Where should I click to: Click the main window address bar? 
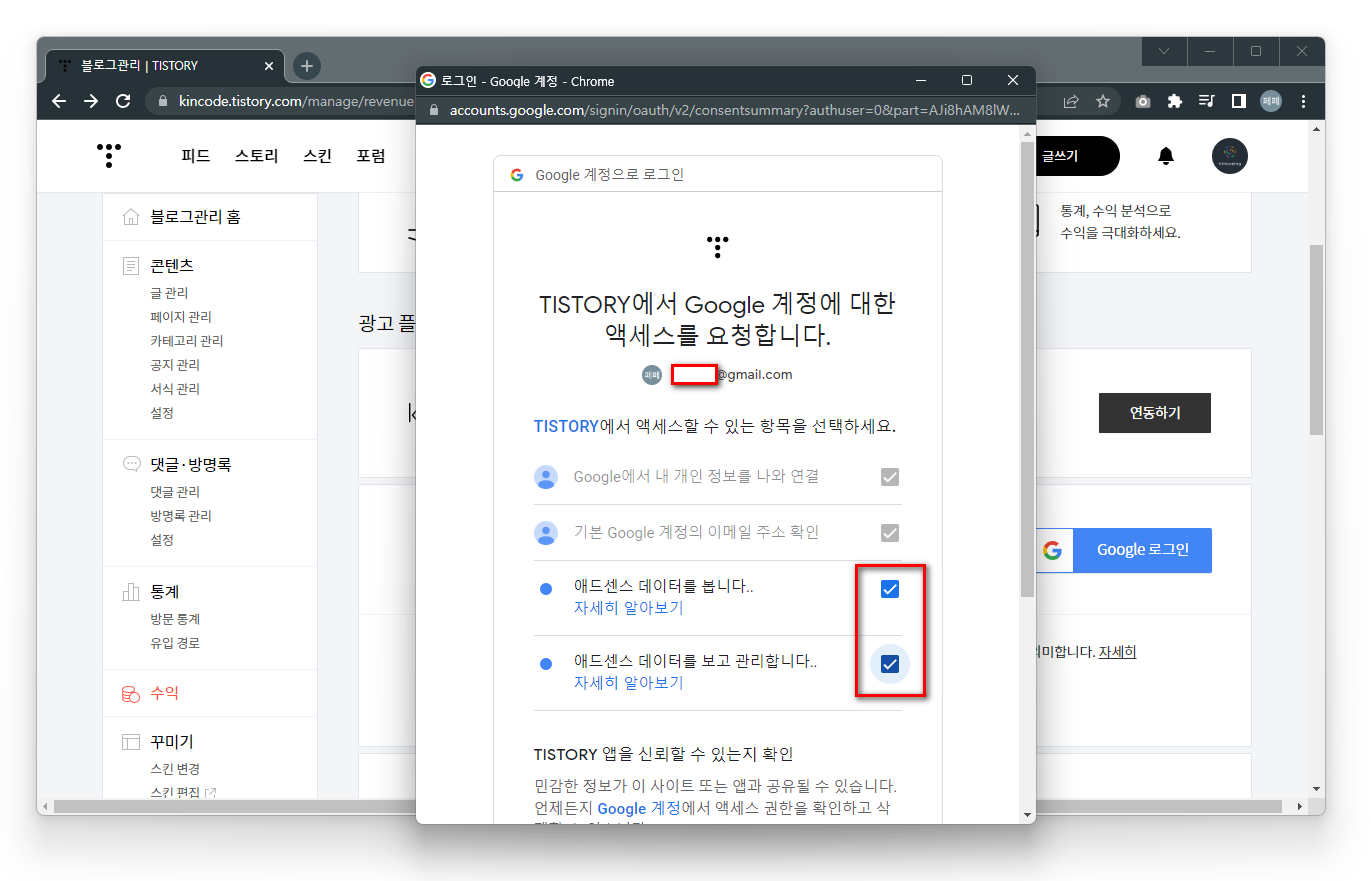click(x=296, y=101)
